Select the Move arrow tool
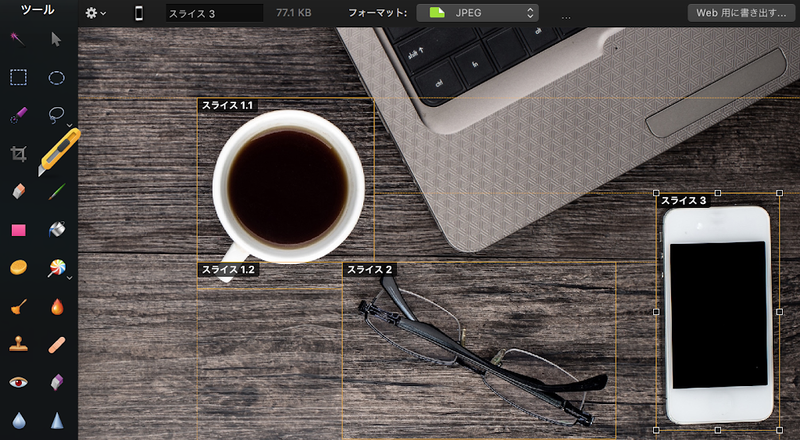The width and height of the screenshot is (800, 440). click(57, 39)
